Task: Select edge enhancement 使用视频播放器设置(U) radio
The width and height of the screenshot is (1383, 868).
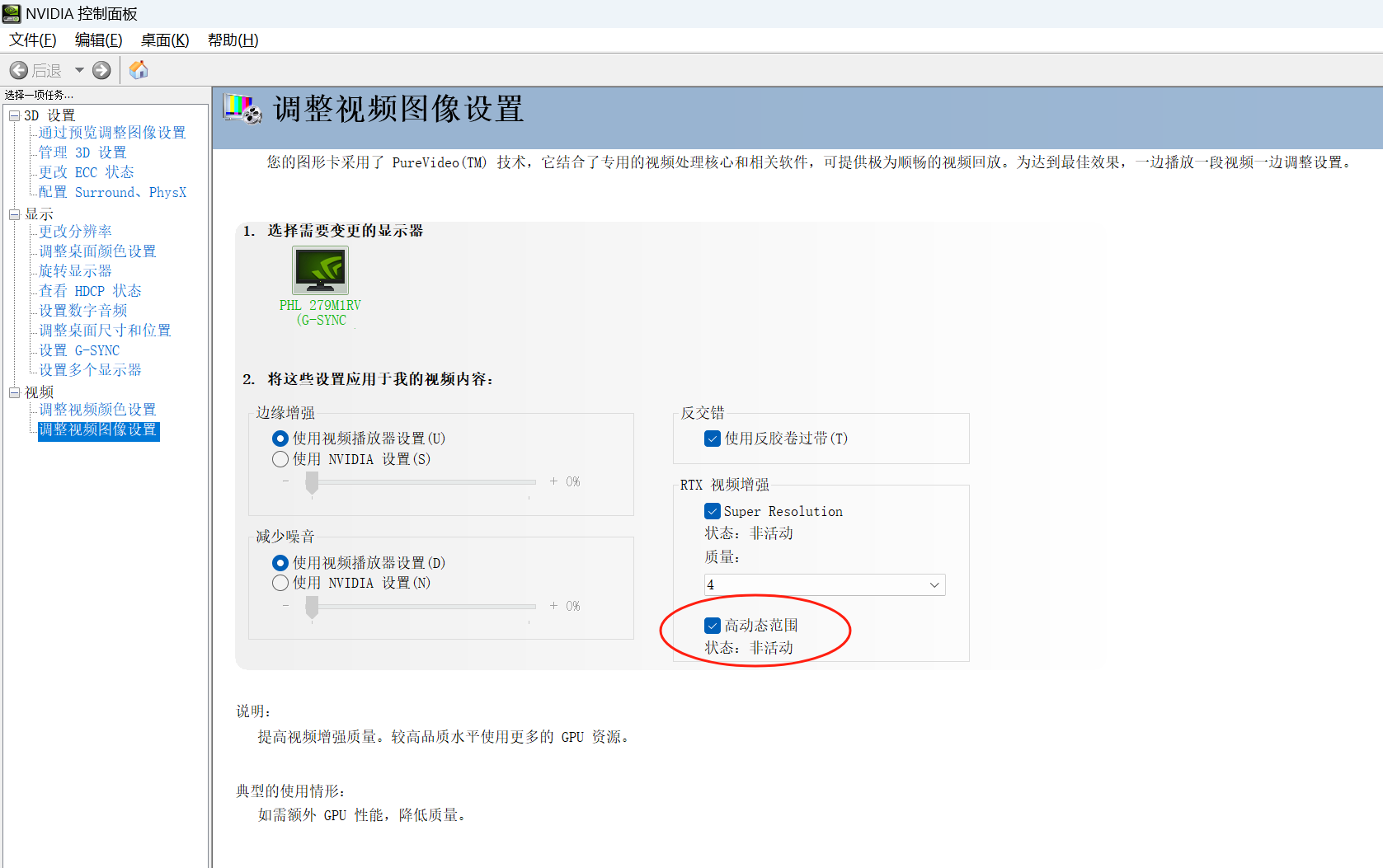Action: pos(280,439)
